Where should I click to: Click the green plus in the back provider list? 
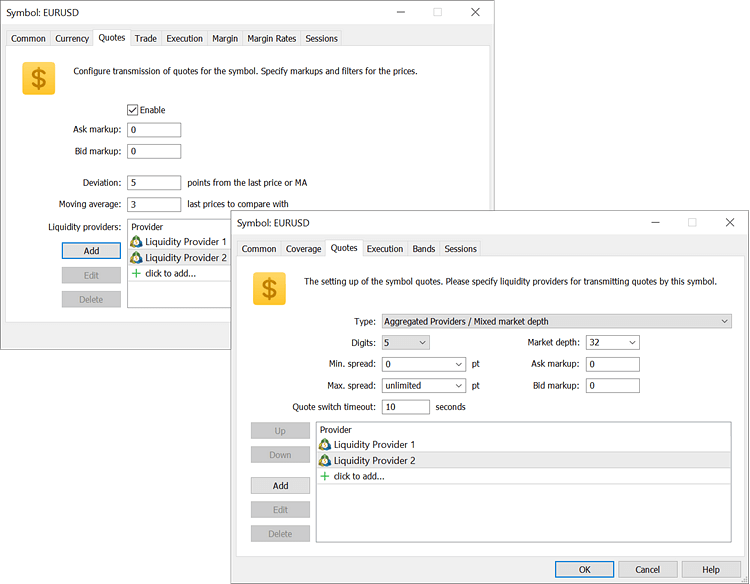137,273
